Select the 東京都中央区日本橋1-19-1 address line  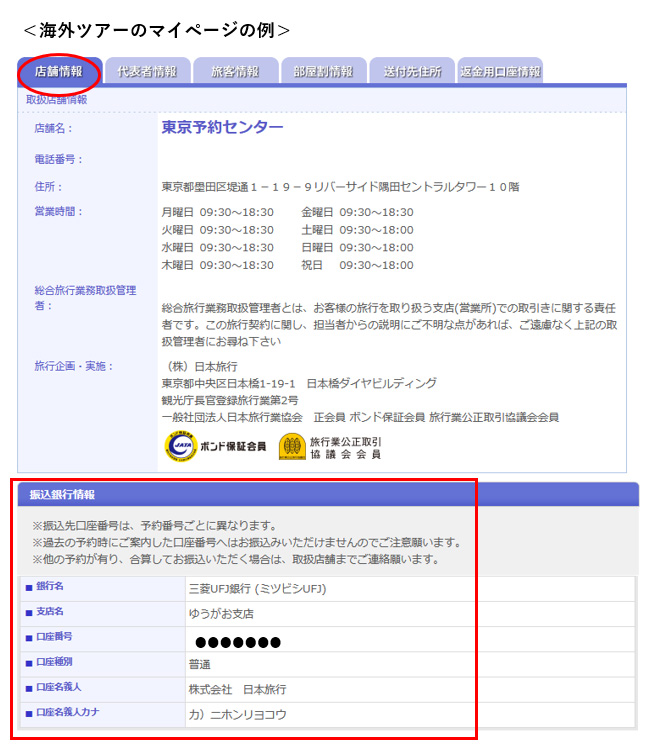(x=299, y=384)
